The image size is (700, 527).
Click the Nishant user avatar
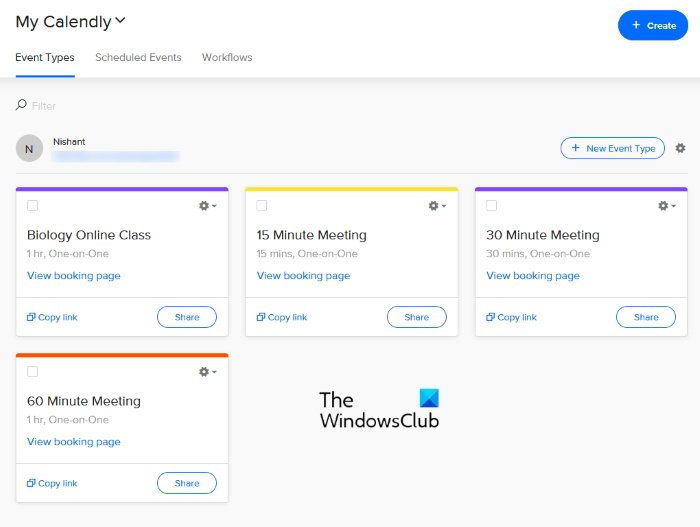tap(30, 149)
